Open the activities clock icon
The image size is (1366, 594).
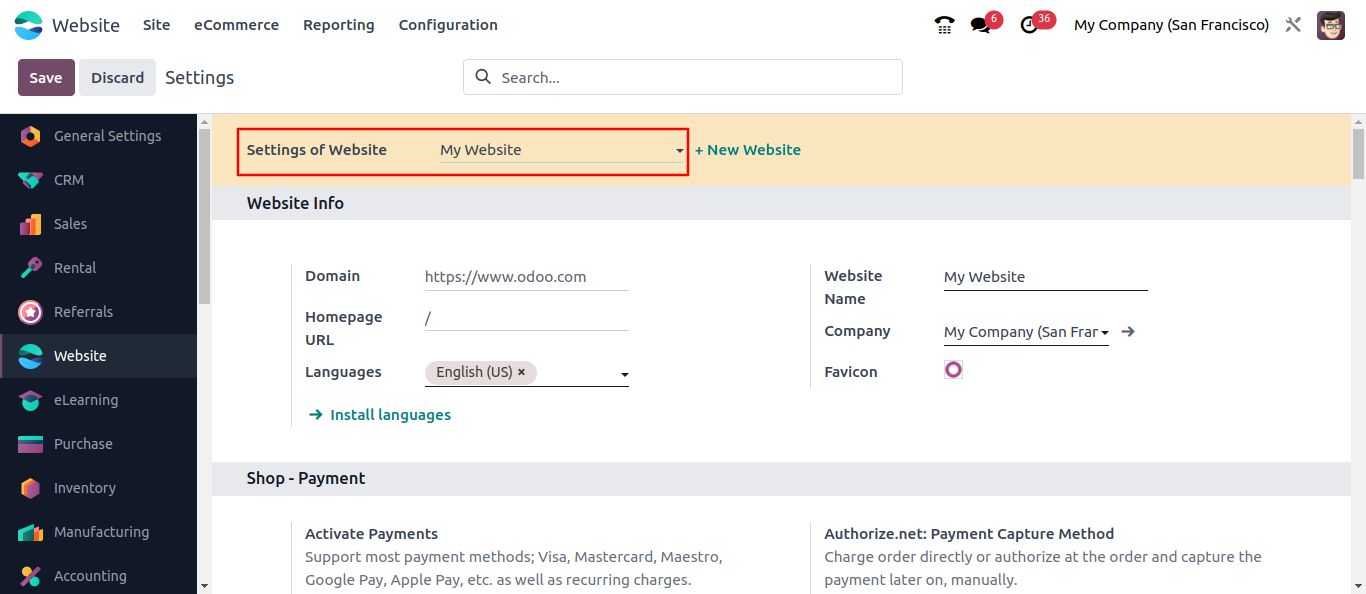pyautogui.click(x=1029, y=26)
